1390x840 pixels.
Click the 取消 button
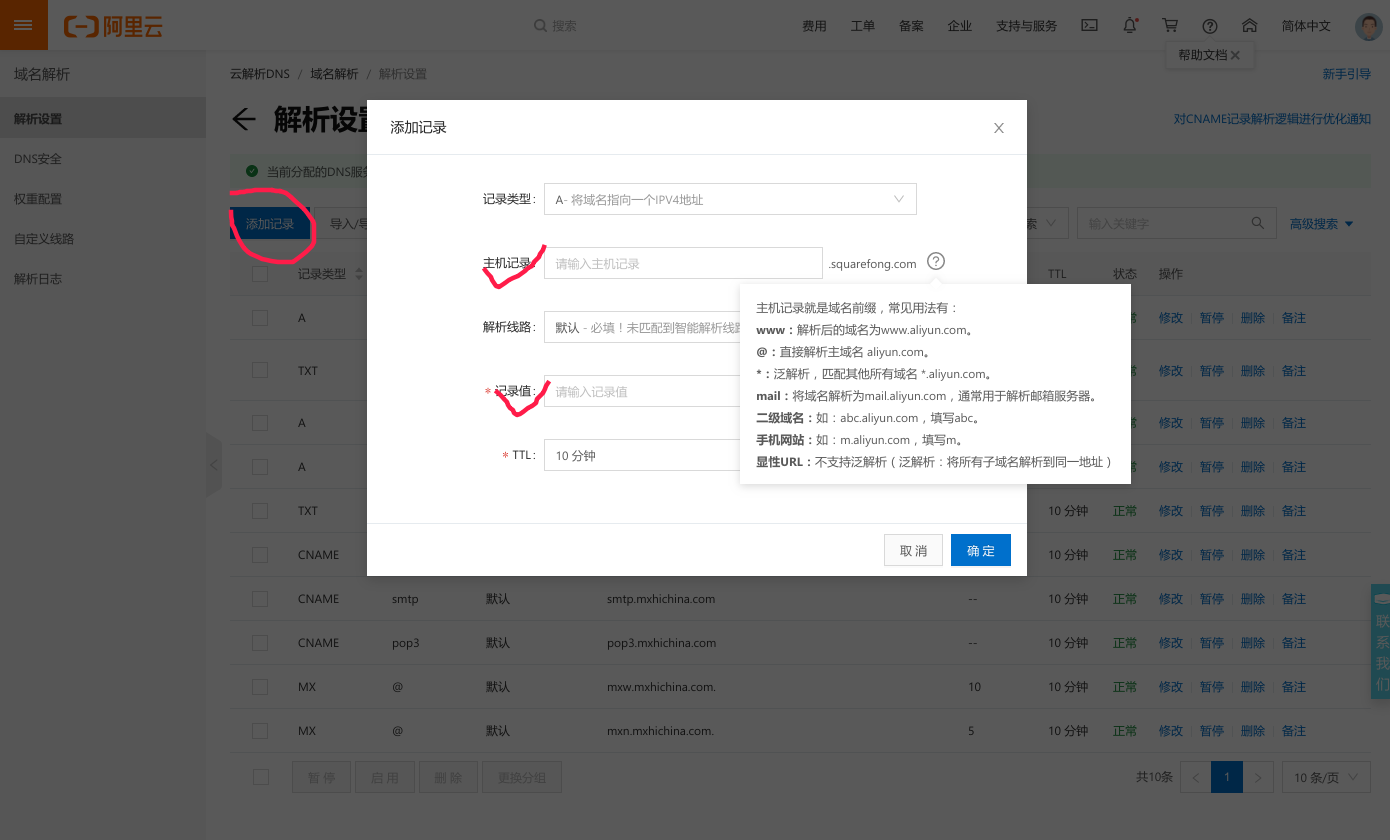[913, 551]
